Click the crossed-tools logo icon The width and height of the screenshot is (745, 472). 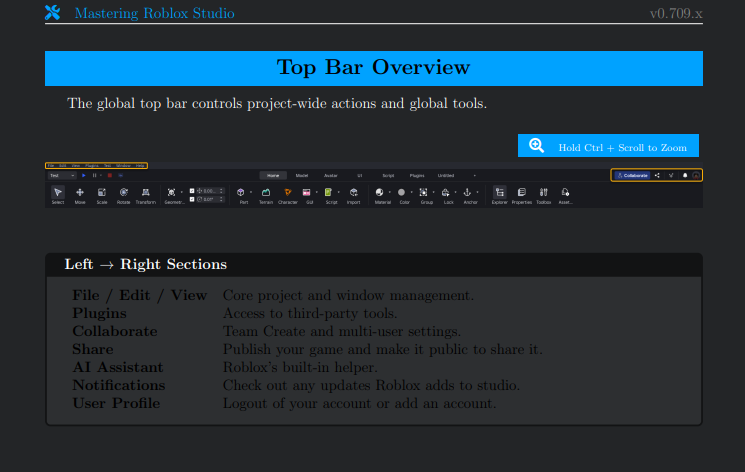click(x=53, y=12)
